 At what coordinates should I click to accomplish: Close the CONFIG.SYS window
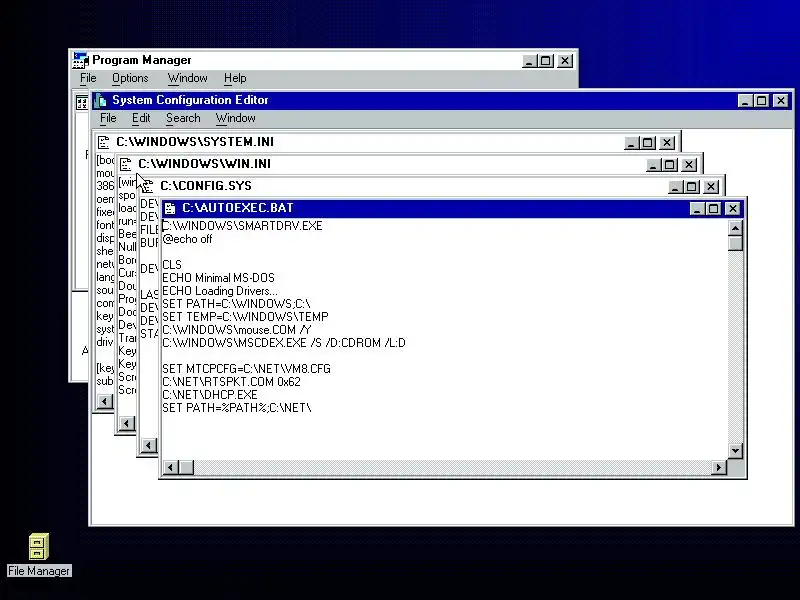tap(711, 187)
